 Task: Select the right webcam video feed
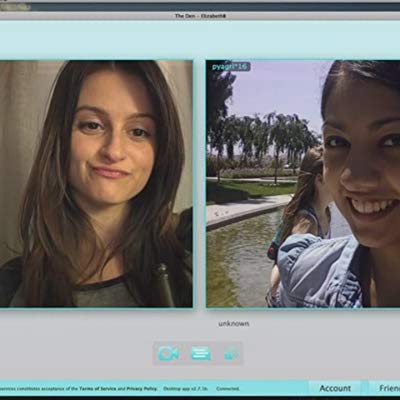point(303,184)
